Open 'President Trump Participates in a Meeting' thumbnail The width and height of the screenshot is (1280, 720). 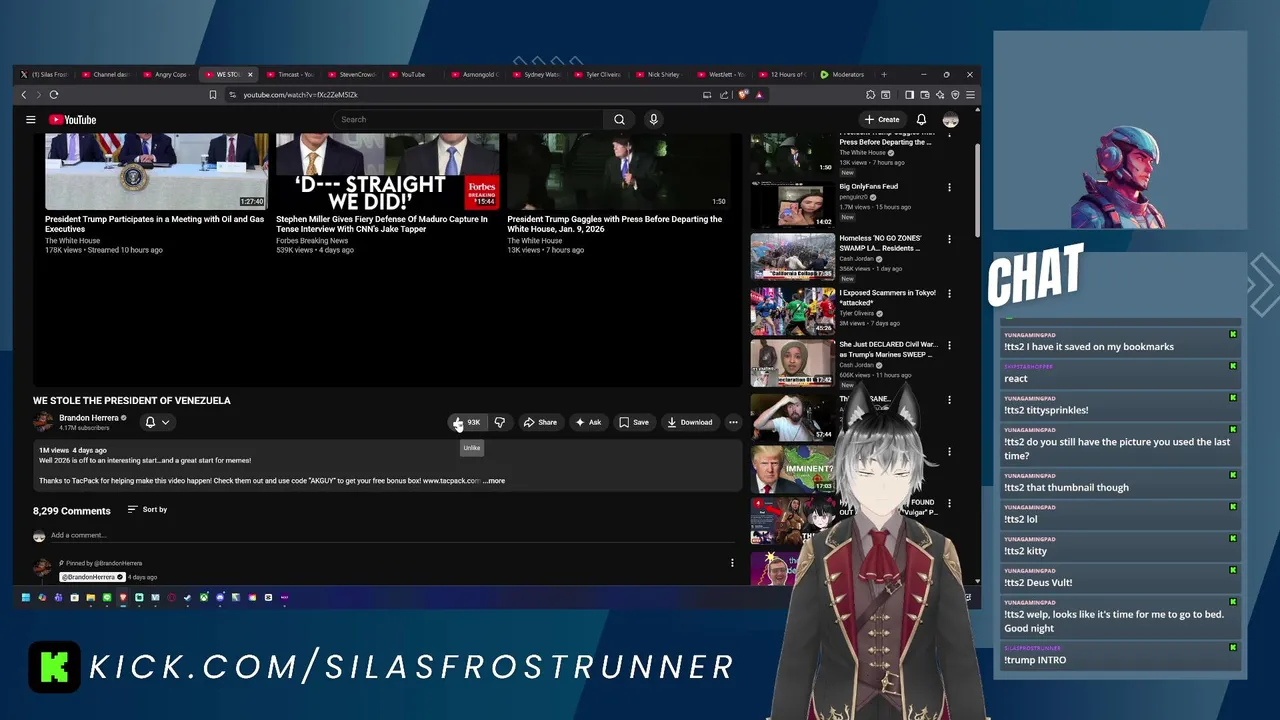[x=156, y=172]
